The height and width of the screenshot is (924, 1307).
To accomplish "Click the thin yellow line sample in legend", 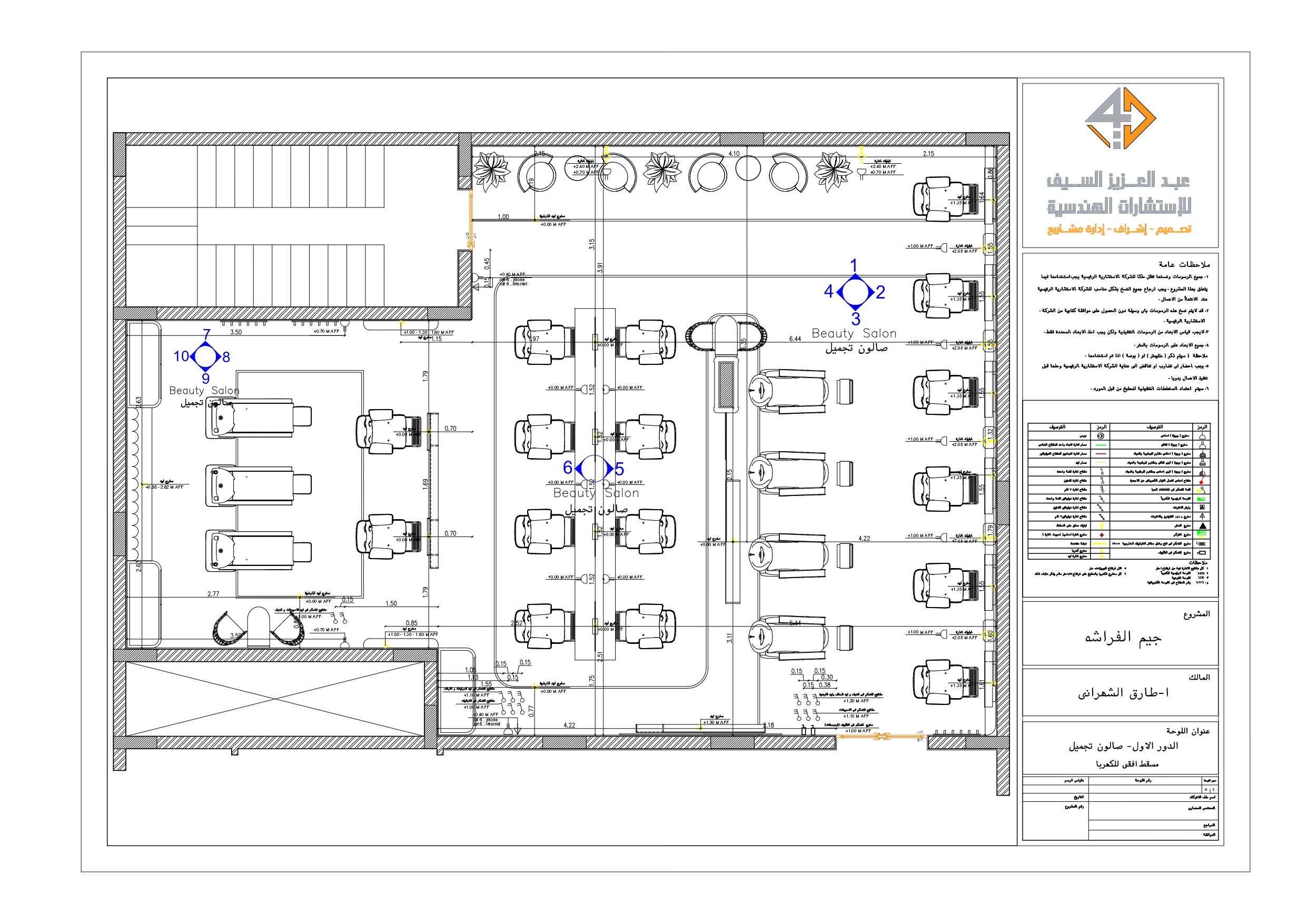I will (x=1101, y=463).
